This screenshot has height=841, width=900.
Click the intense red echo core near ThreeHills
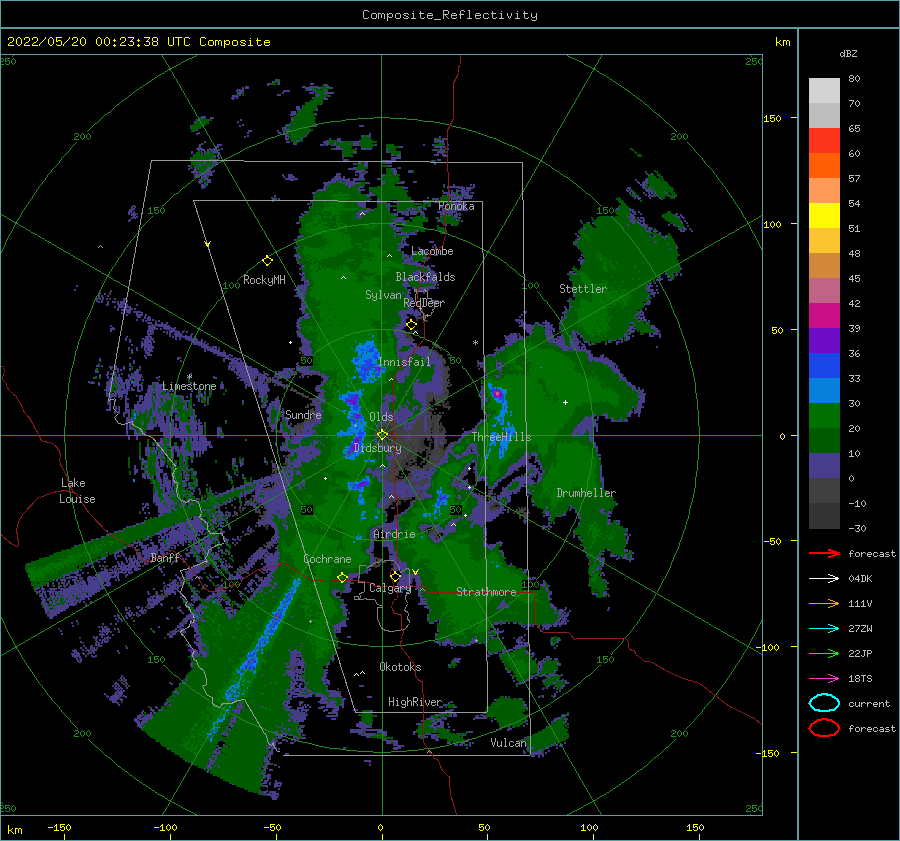click(496, 393)
